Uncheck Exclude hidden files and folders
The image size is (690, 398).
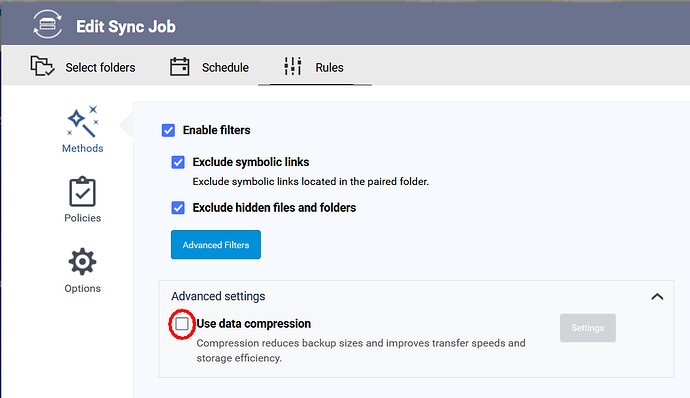tap(178, 208)
